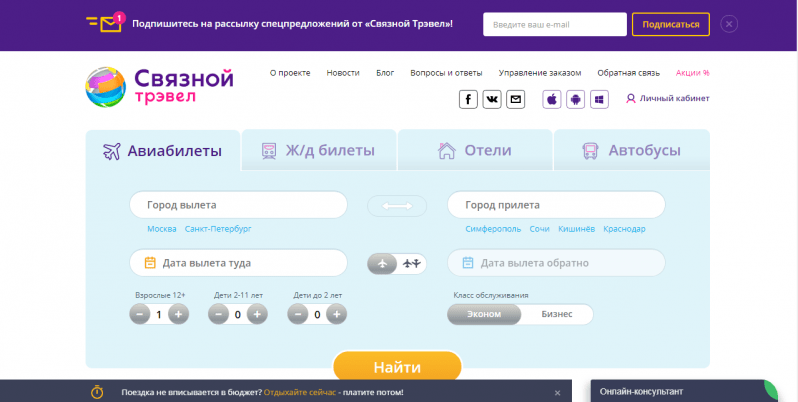This screenshot has height=402, width=798.
Task: Increase Дети 2-11 лет count
Action: (x=257, y=314)
